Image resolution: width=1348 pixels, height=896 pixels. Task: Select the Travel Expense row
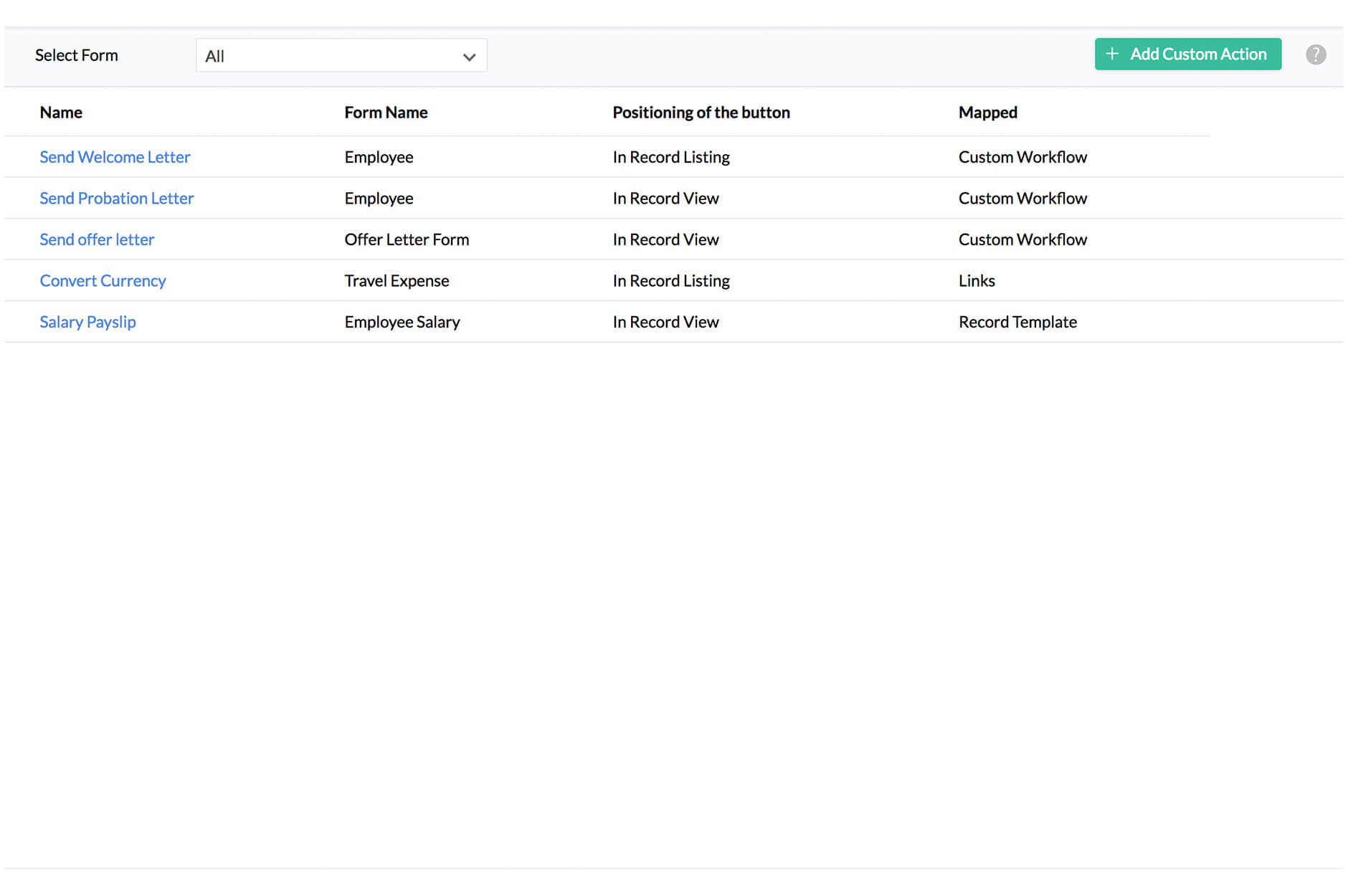click(x=397, y=280)
